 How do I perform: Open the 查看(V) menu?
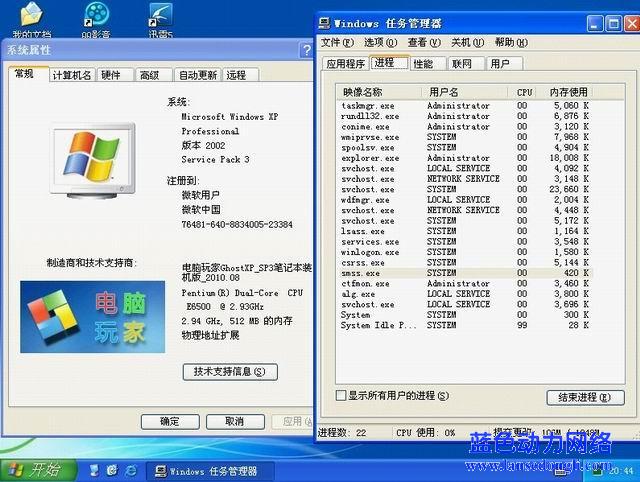424,42
